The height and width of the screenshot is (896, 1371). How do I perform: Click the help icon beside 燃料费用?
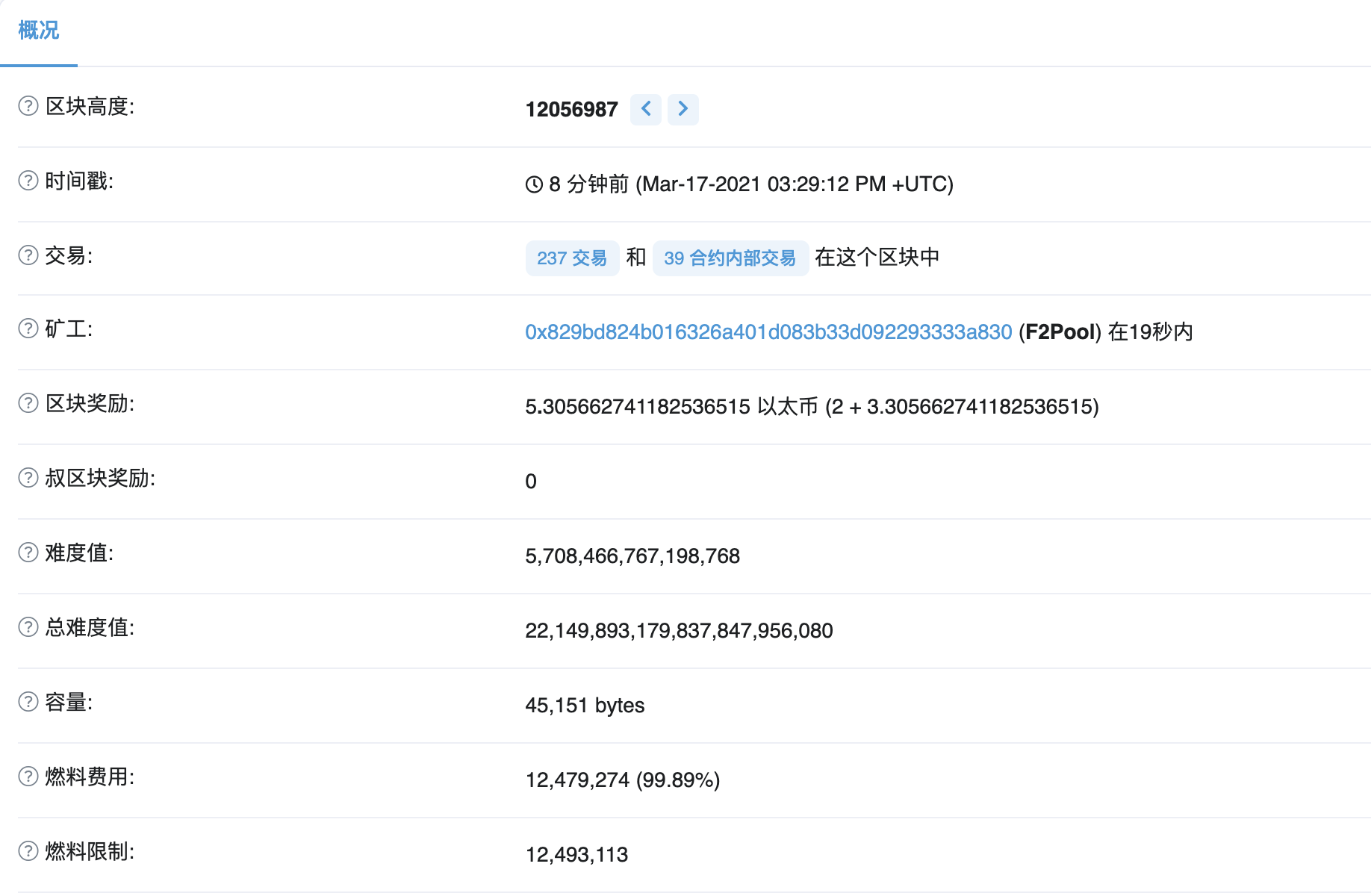click(28, 777)
